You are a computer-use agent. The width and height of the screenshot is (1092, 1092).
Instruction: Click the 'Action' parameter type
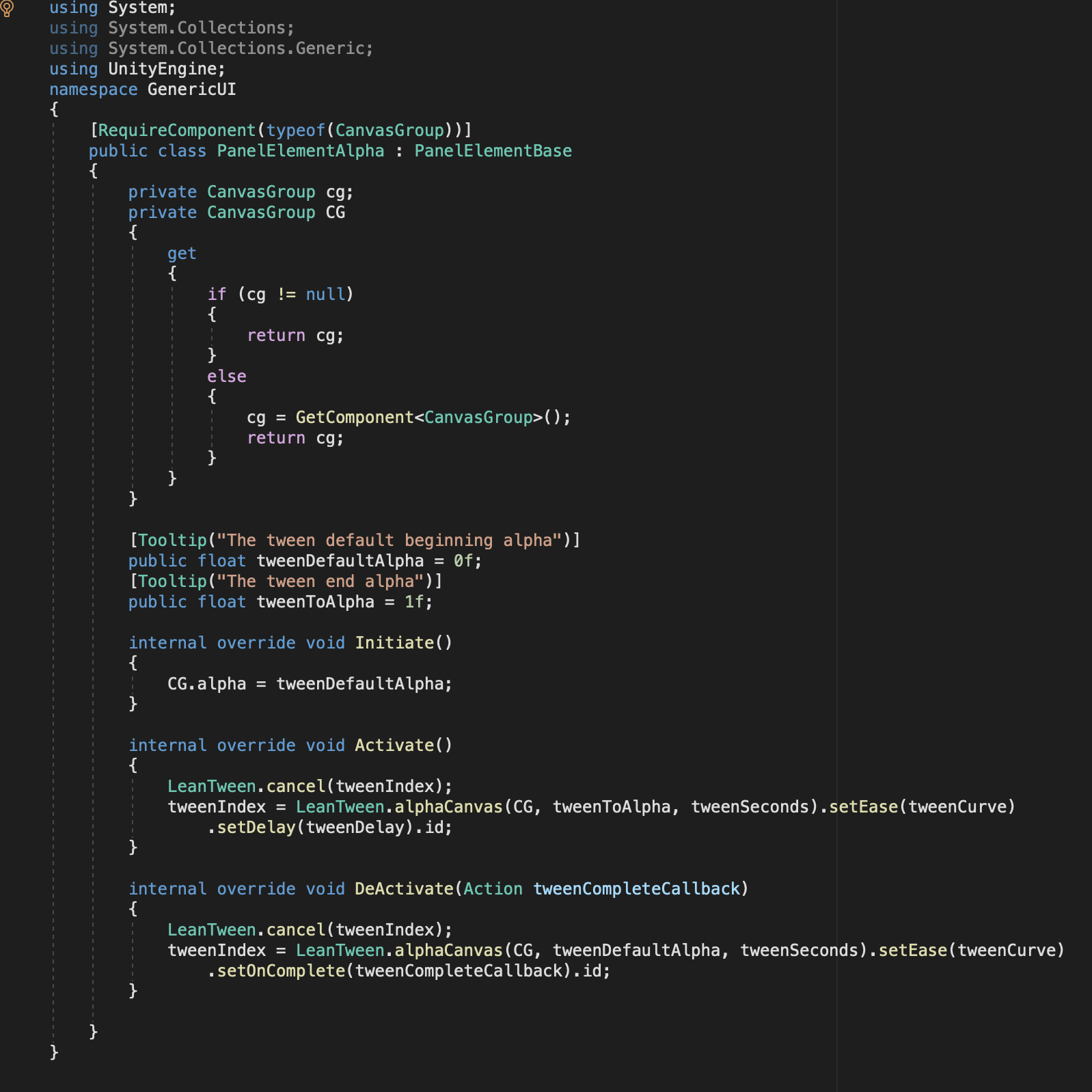[493, 889]
